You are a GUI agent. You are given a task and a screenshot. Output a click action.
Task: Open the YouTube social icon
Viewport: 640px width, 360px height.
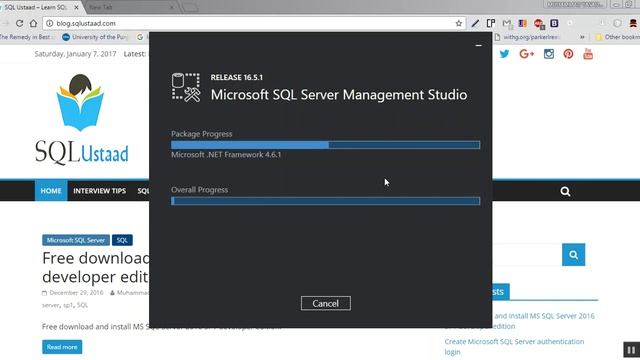[588, 54]
